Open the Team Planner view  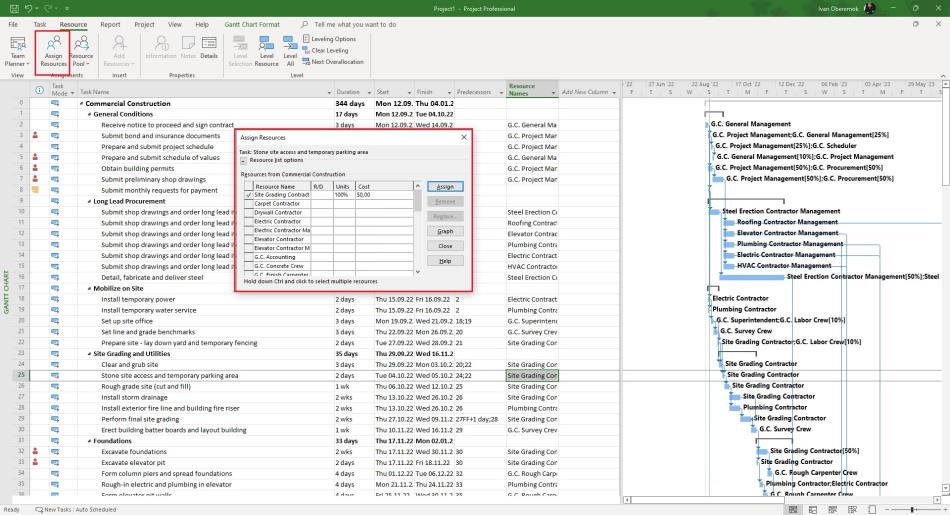click(17, 51)
